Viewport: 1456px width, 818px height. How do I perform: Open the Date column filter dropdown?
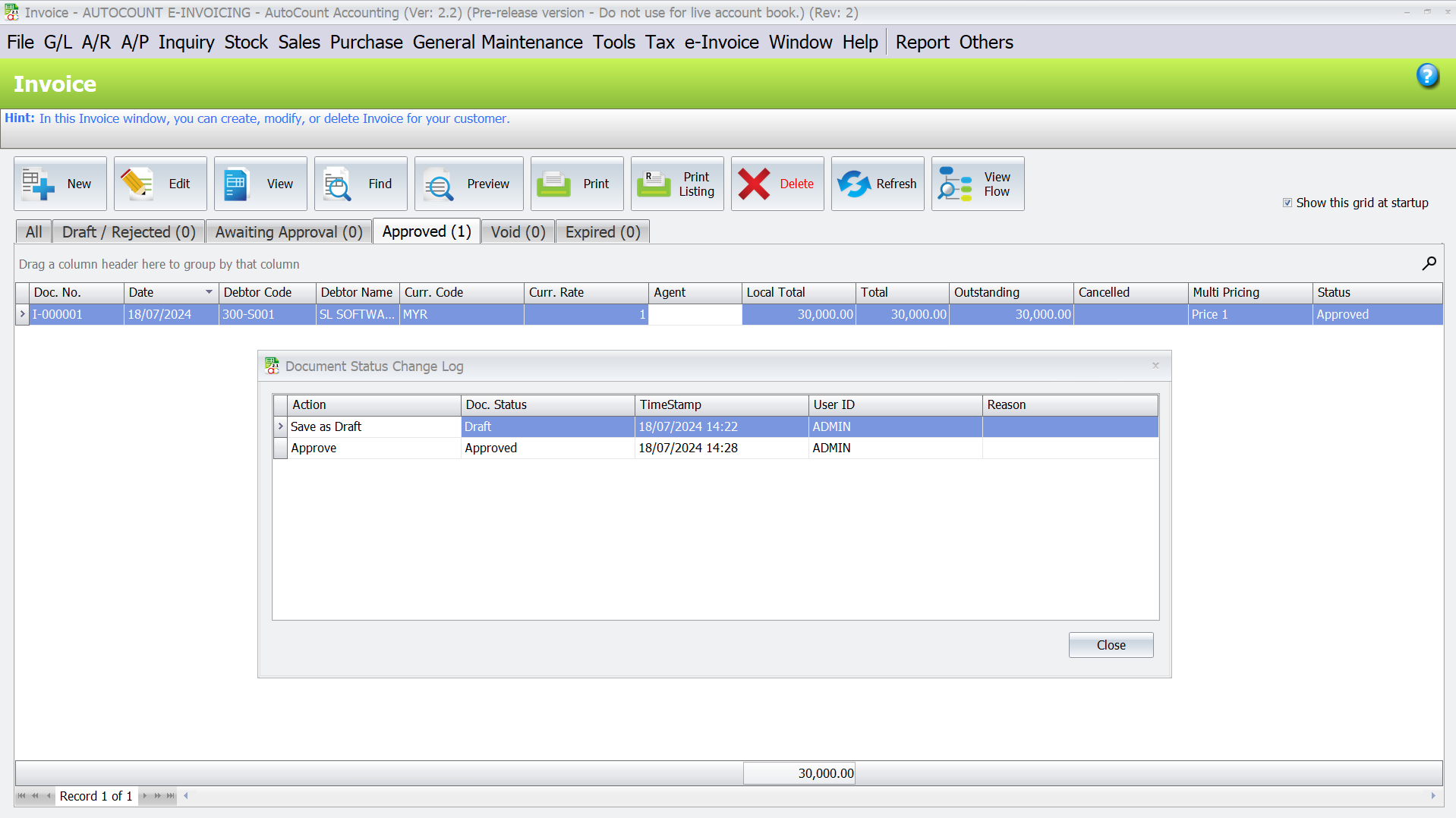coord(209,292)
